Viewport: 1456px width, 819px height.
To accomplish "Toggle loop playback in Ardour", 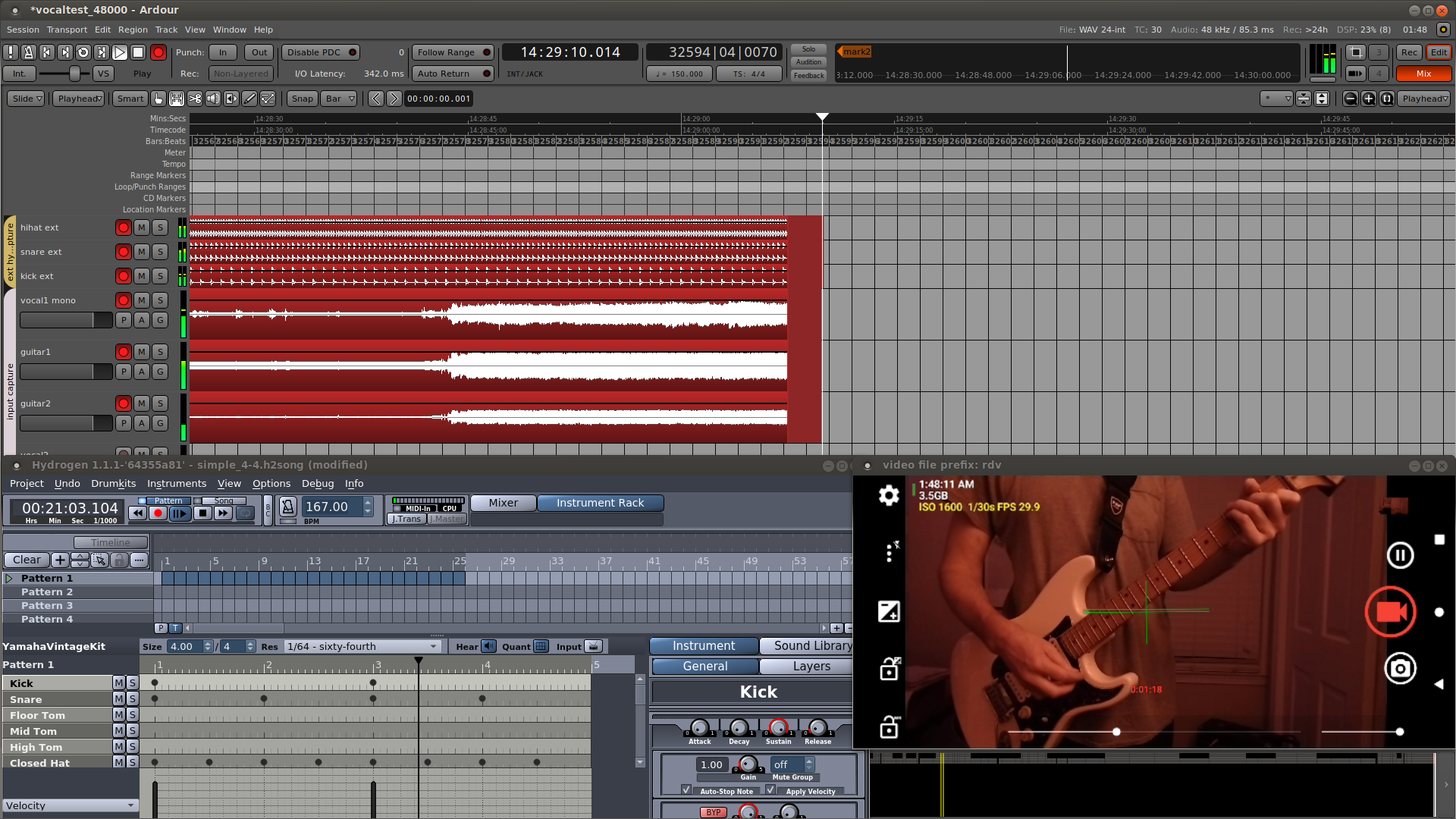I will tap(83, 52).
